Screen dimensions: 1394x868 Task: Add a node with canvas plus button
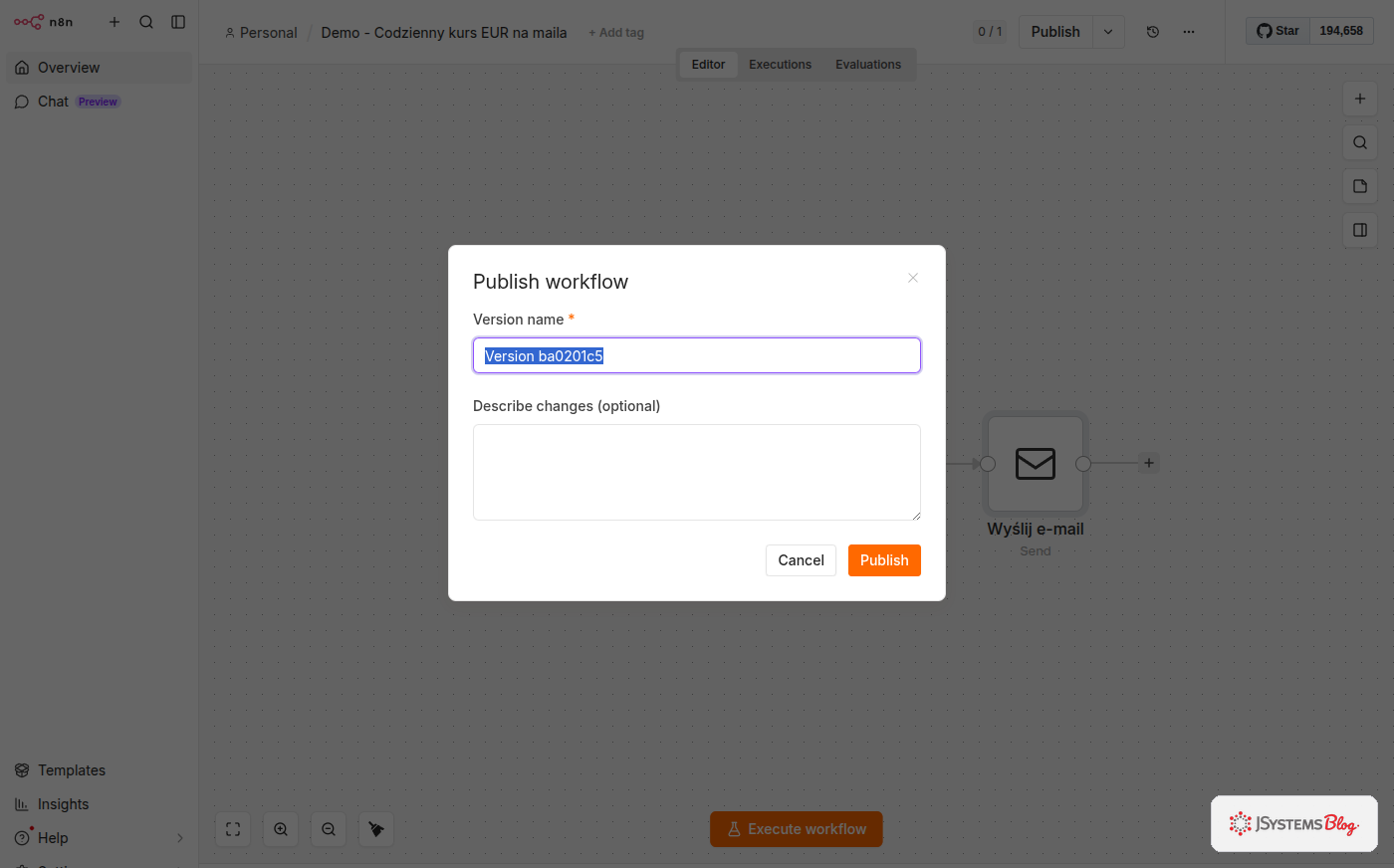[x=1360, y=99]
